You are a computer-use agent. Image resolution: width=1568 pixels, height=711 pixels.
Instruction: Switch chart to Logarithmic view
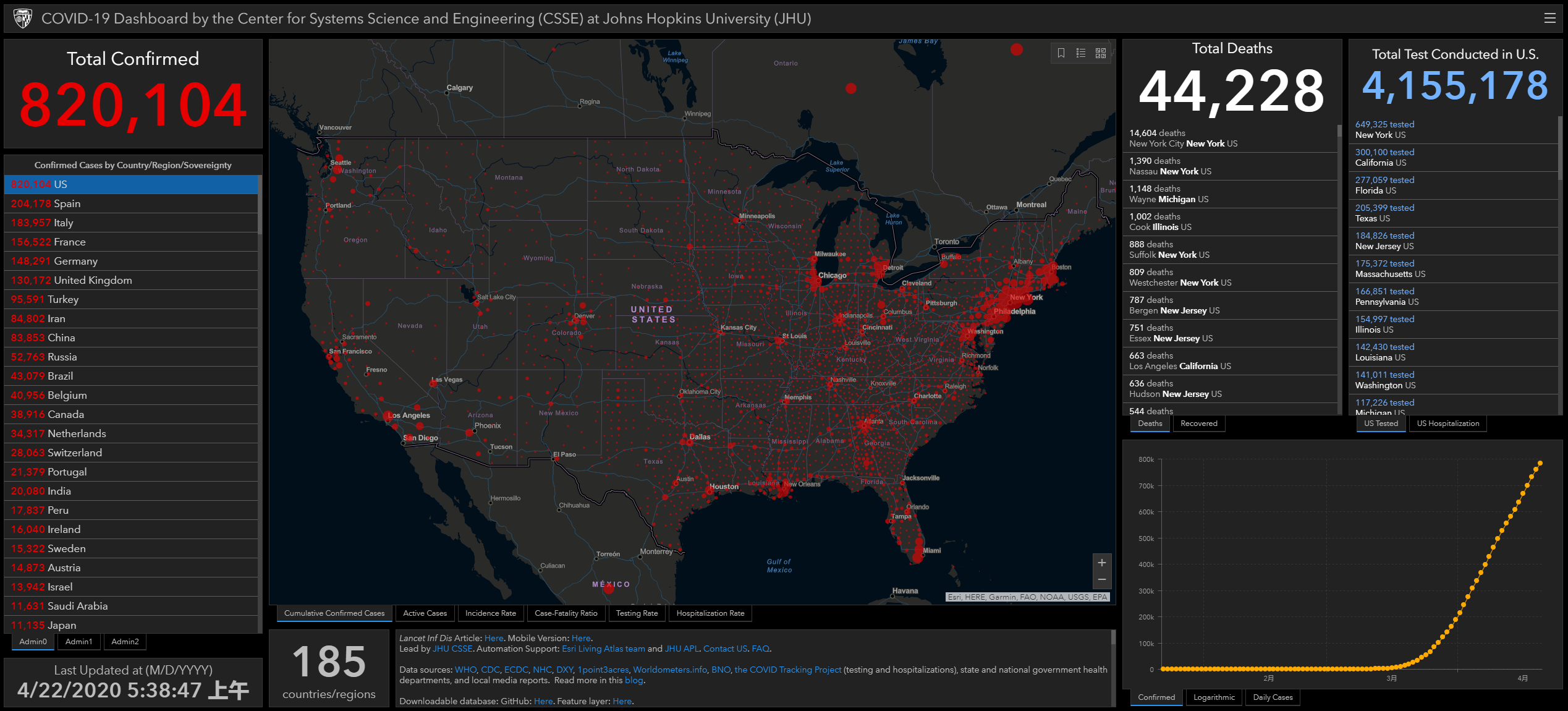[1214, 697]
